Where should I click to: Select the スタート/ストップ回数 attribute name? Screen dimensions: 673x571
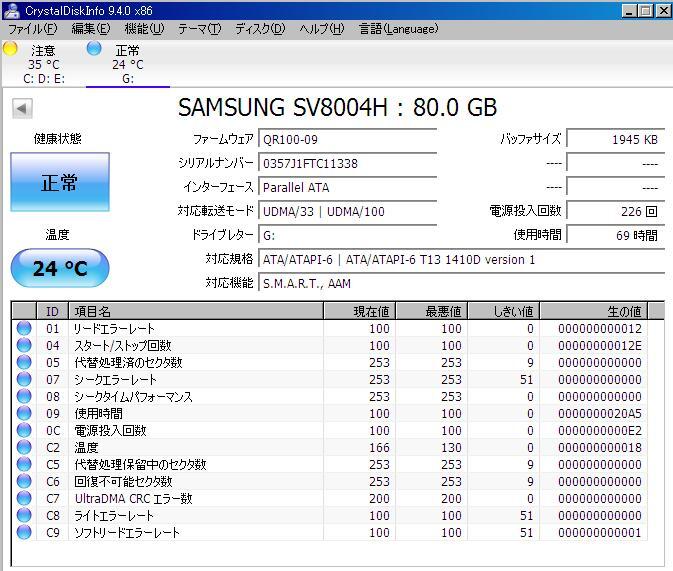click(123, 346)
